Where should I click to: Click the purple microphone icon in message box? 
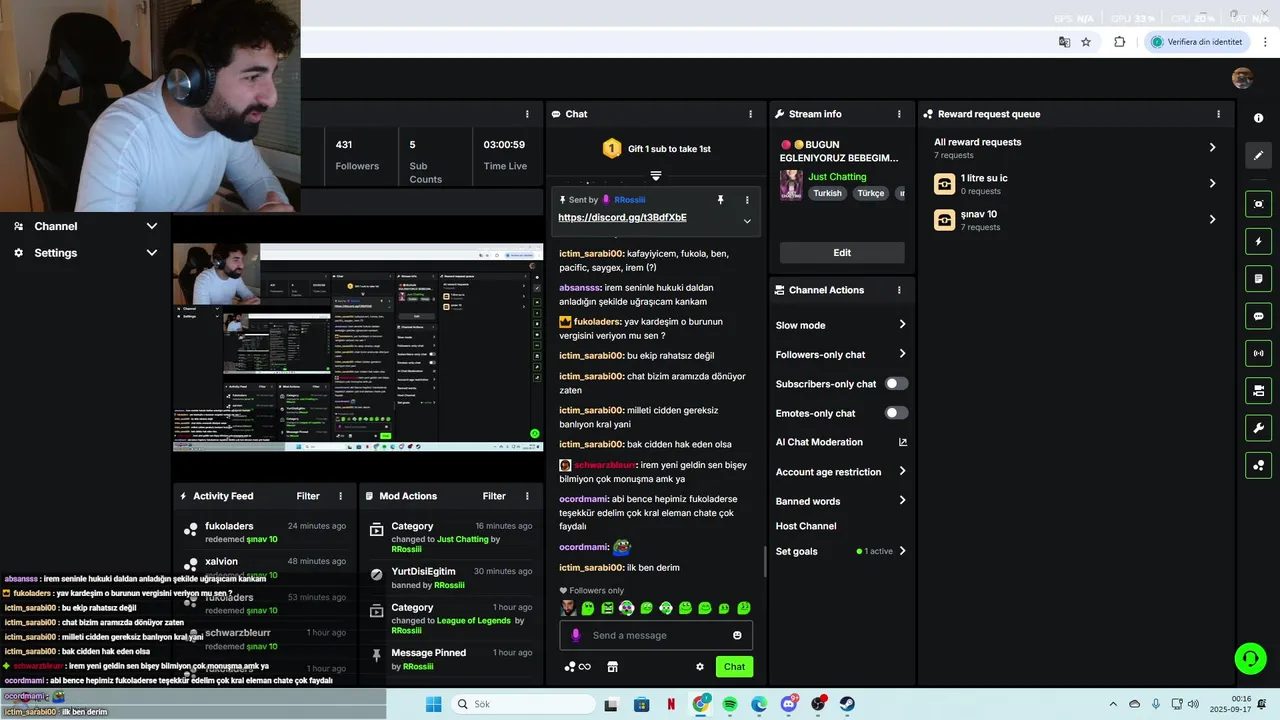pyautogui.click(x=575, y=635)
